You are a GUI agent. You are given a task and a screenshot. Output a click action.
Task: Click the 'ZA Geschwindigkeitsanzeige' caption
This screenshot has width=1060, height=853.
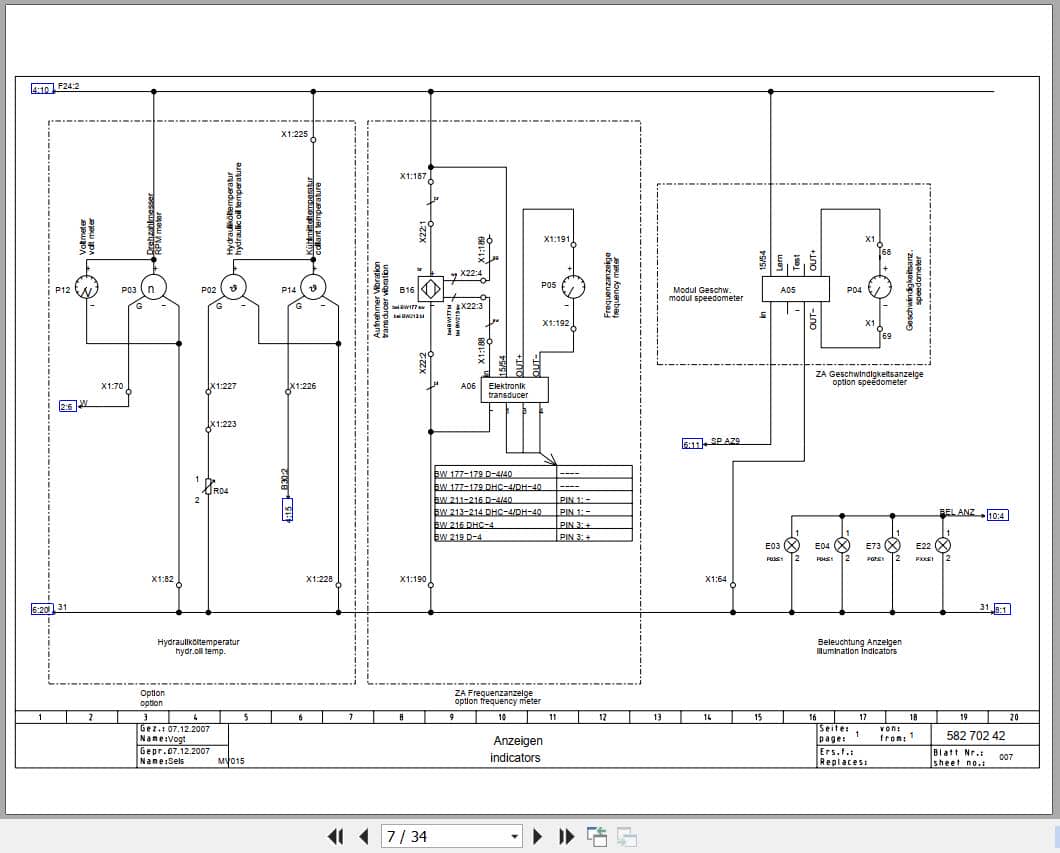point(869,374)
